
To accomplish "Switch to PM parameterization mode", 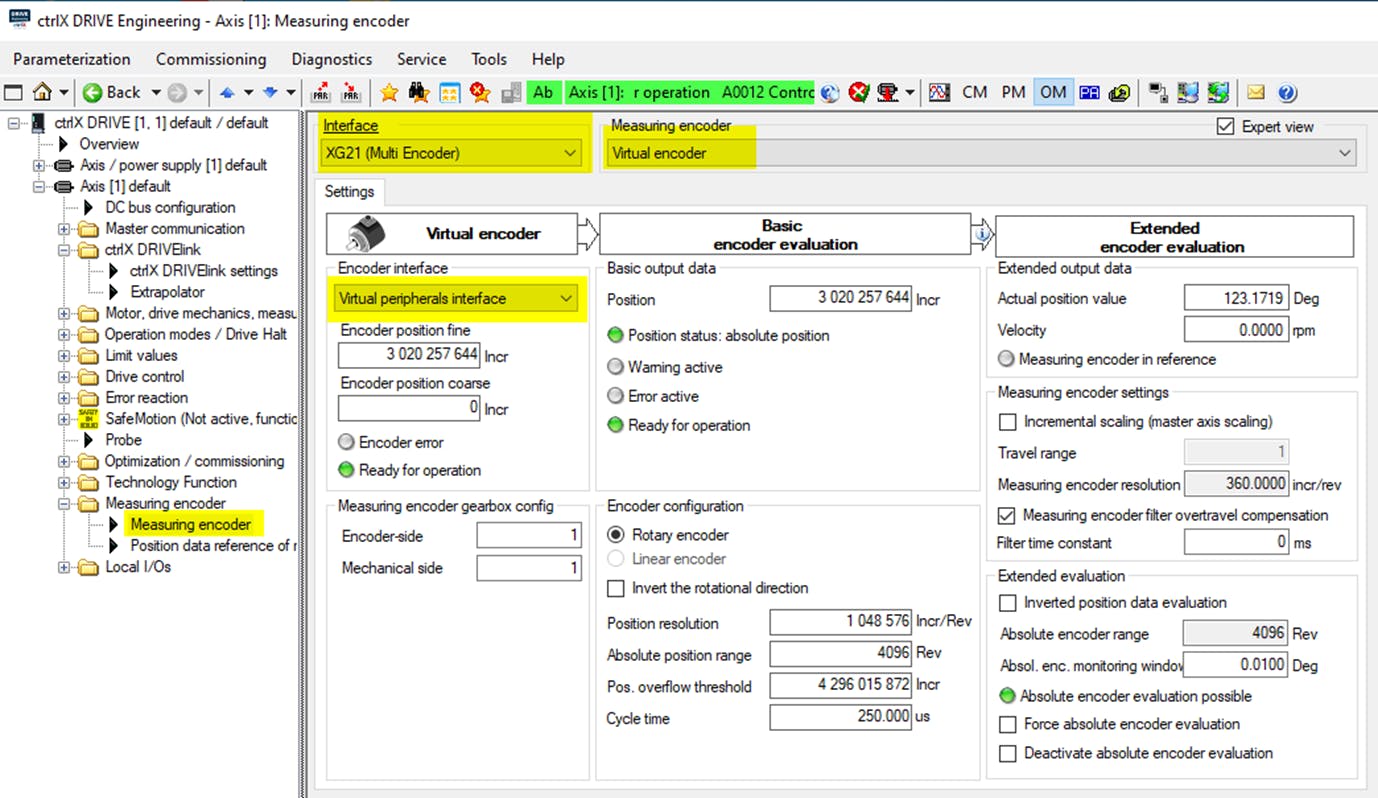I will click(1013, 92).
